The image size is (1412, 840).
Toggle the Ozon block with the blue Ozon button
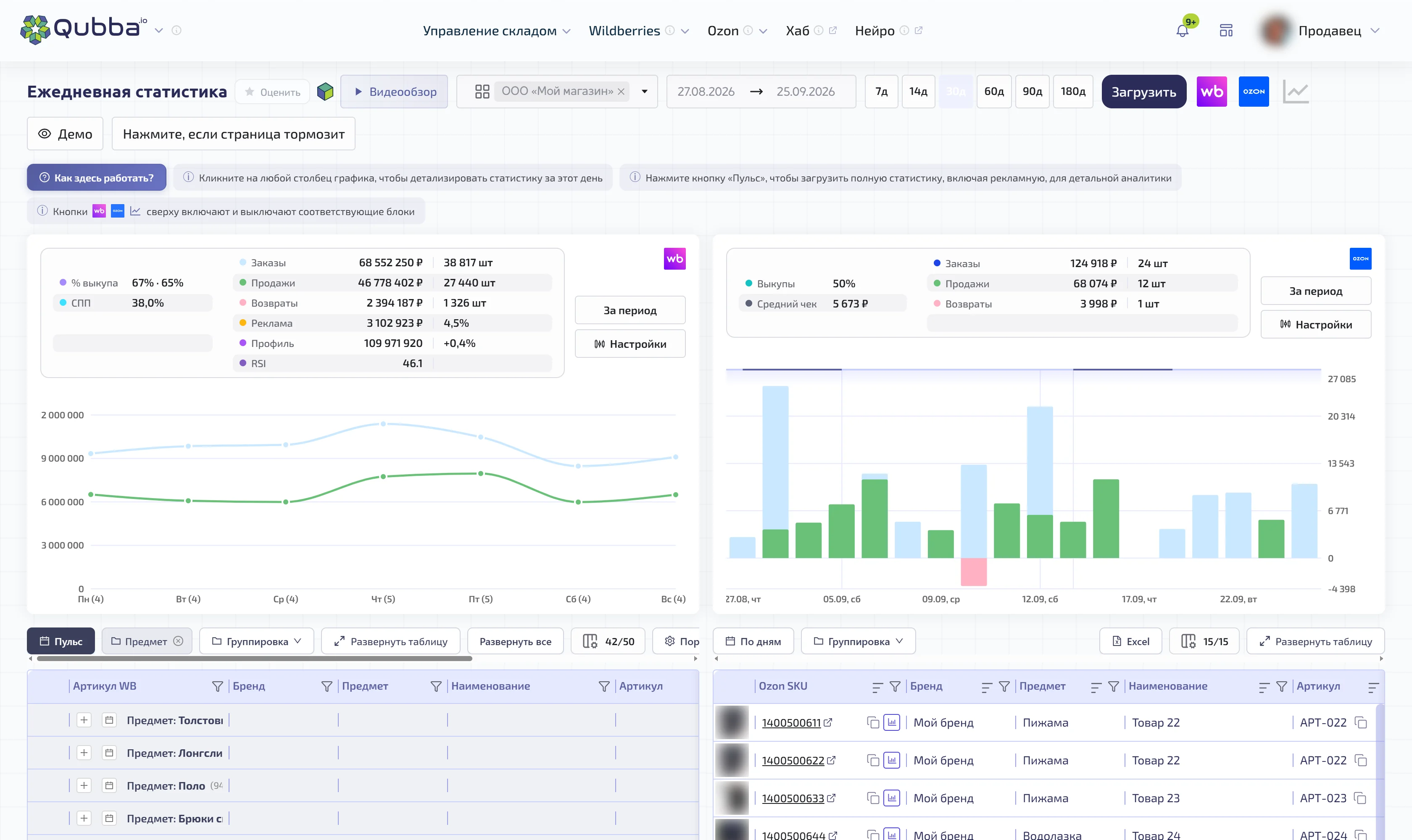1254,92
